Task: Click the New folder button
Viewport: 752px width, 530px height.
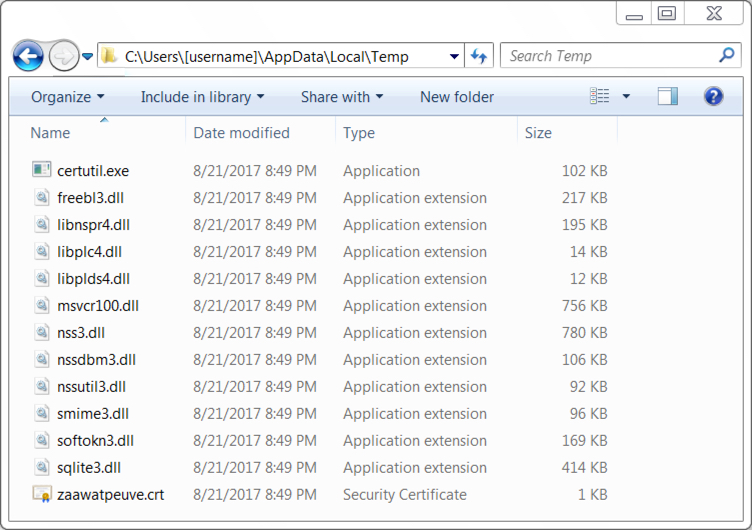Action: 457,97
